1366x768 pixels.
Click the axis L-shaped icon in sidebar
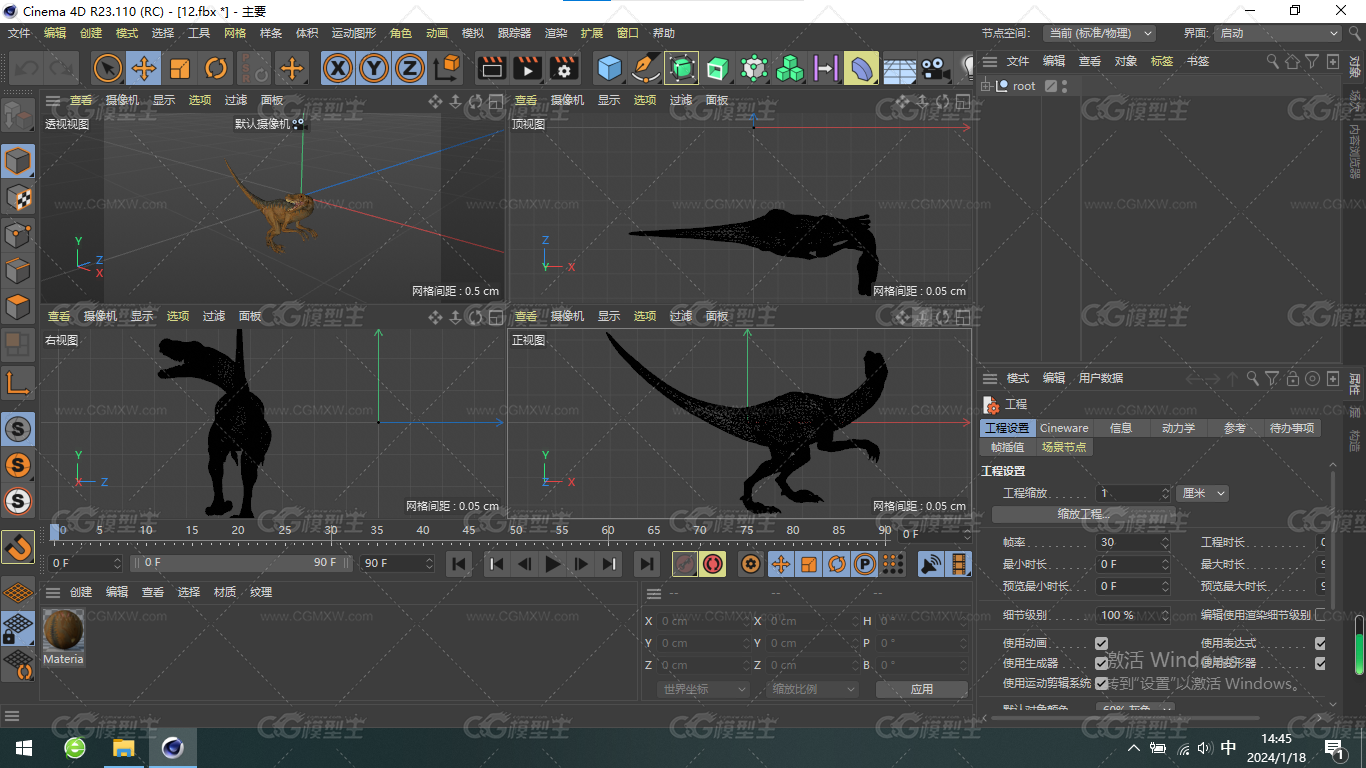click(x=19, y=382)
